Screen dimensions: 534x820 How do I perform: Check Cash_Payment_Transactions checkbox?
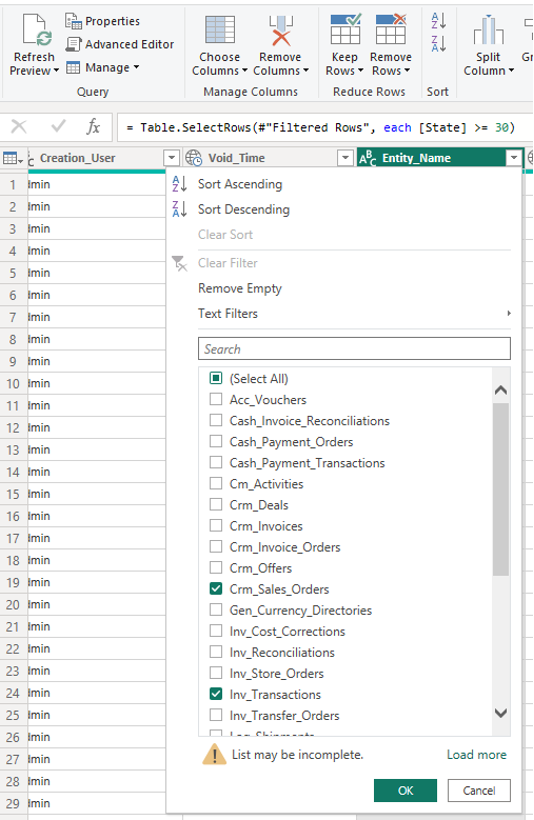point(215,462)
